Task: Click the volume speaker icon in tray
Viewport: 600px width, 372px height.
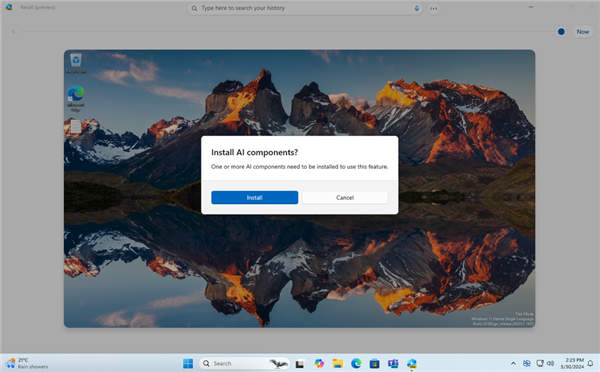Action: pyautogui.click(x=550, y=363)
